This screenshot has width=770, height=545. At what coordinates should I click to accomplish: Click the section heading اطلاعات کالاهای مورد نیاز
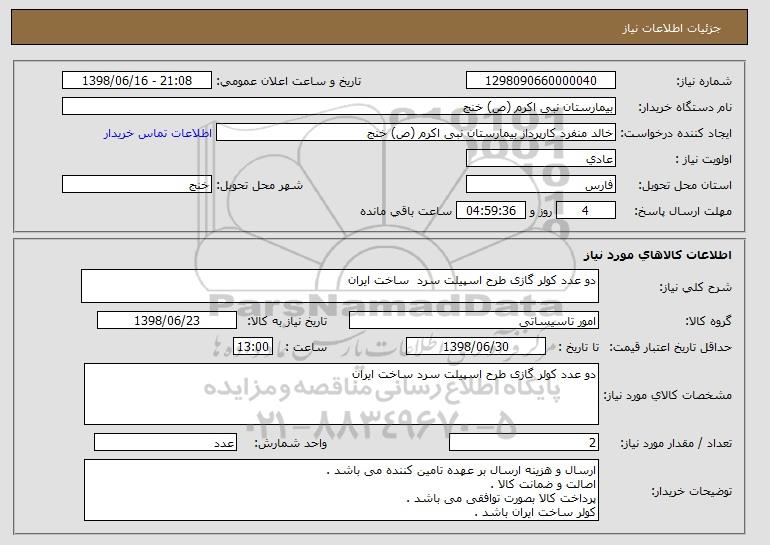tap(658, 254)
